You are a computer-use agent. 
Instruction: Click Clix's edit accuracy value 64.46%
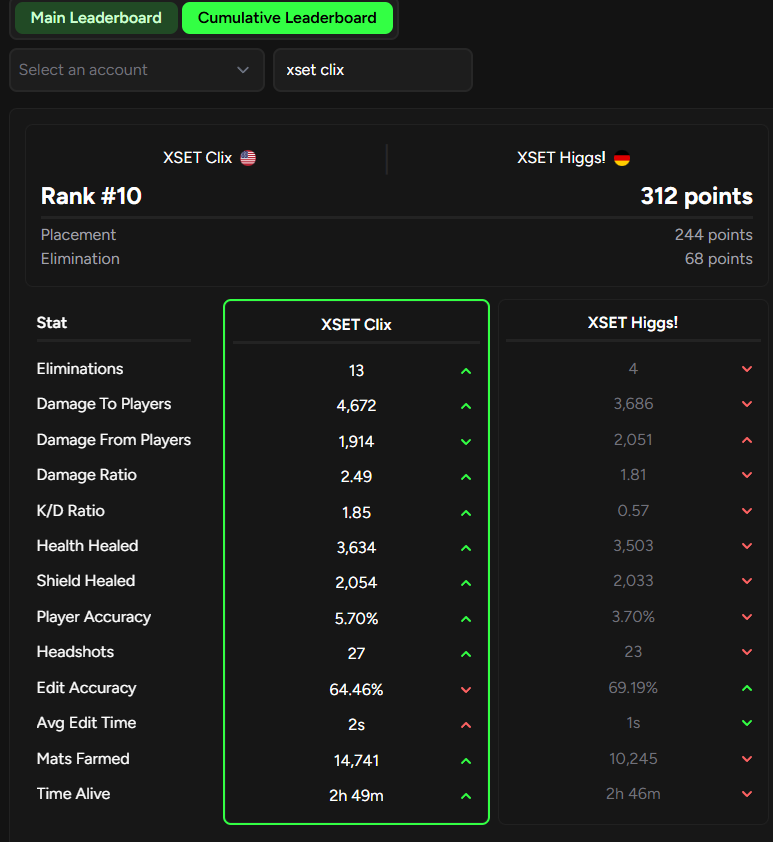pyautogui.click(x=356, y=689)
